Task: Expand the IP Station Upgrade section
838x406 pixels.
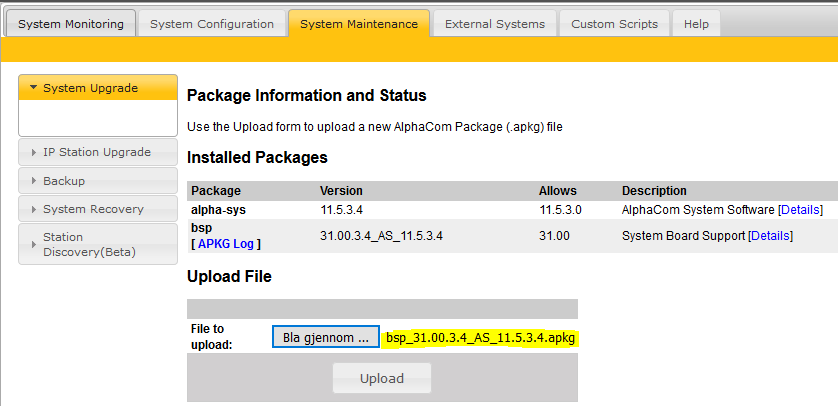Action: [98, 152]
